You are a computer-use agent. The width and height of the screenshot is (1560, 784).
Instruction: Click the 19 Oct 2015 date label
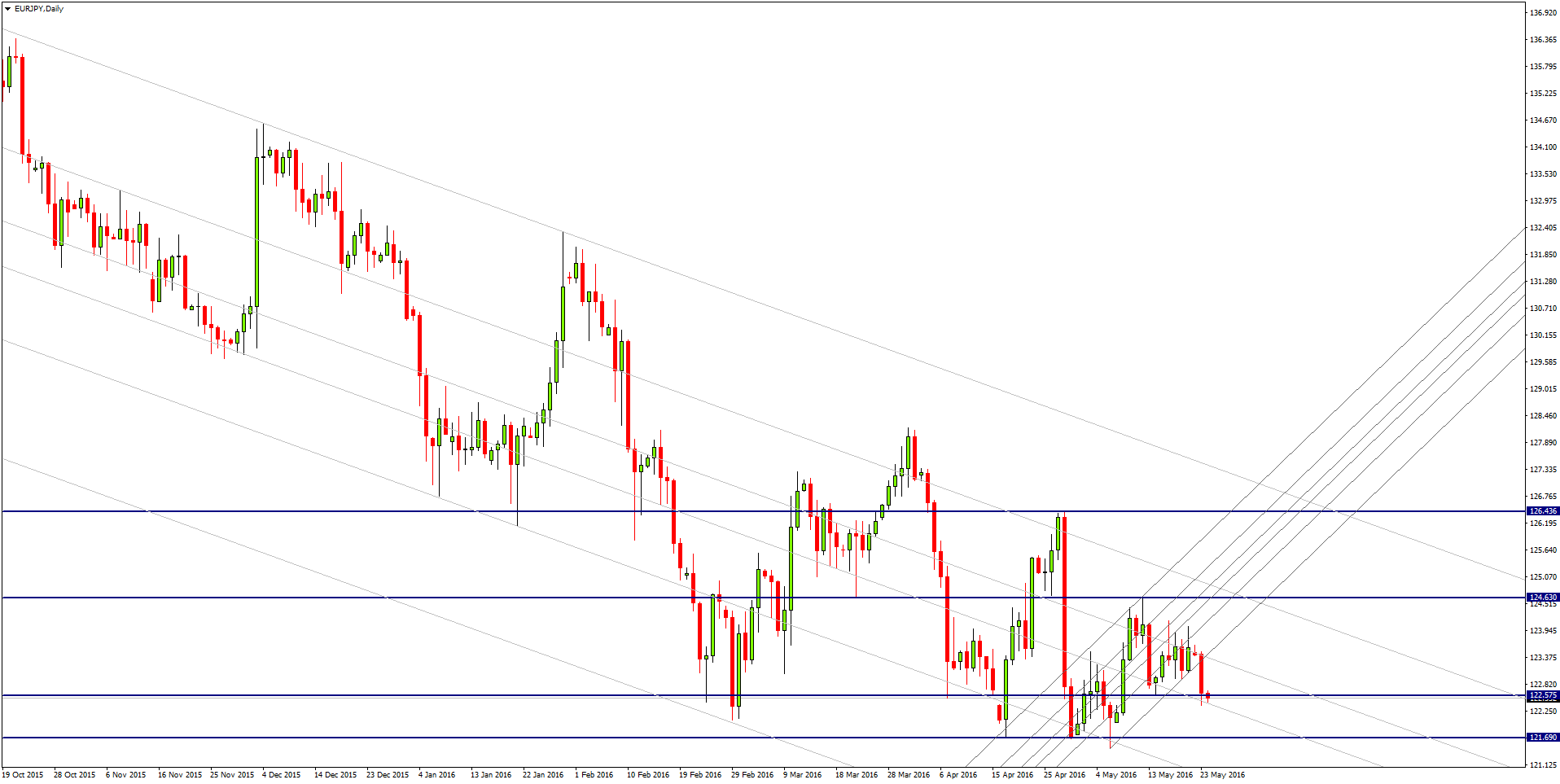[23, 775]
